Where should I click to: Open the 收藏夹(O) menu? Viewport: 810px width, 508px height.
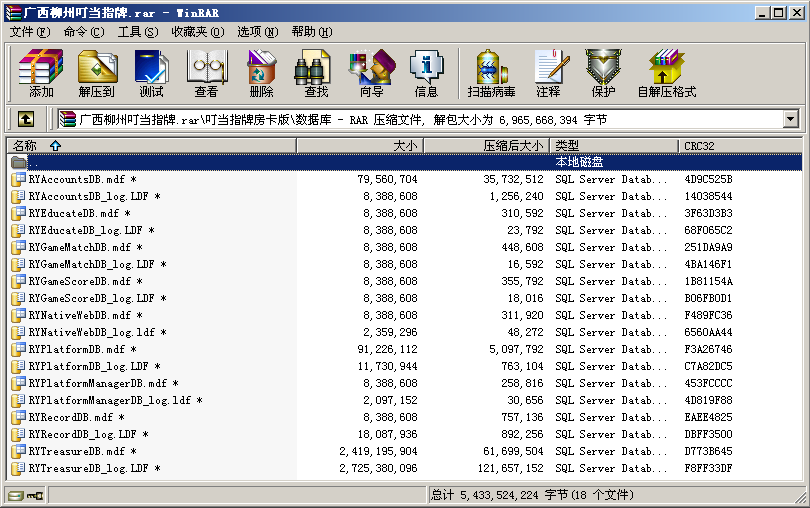coord(195,32)
